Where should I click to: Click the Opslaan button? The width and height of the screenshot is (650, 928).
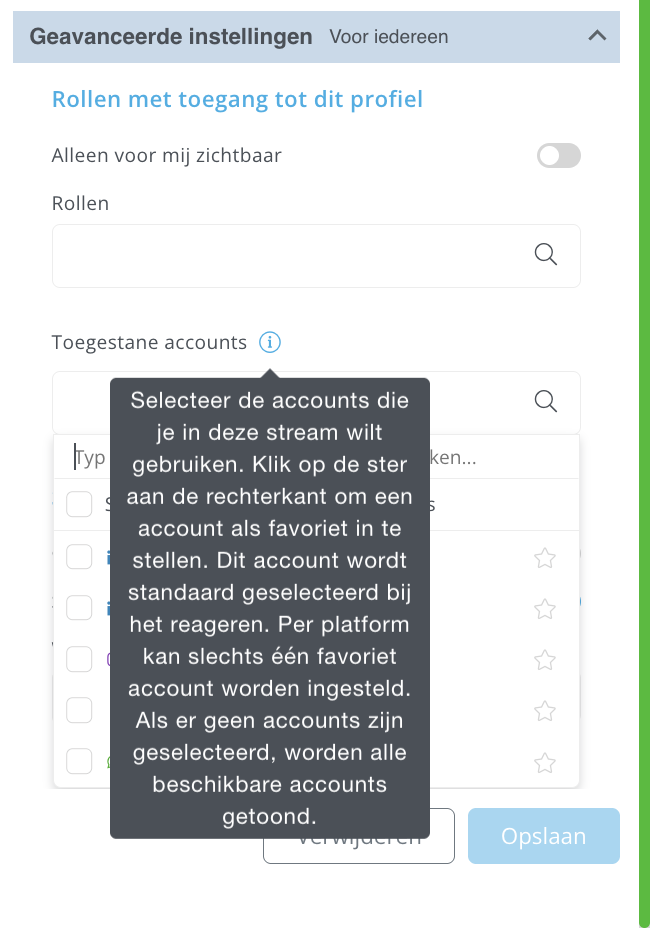tap(543, 836)
